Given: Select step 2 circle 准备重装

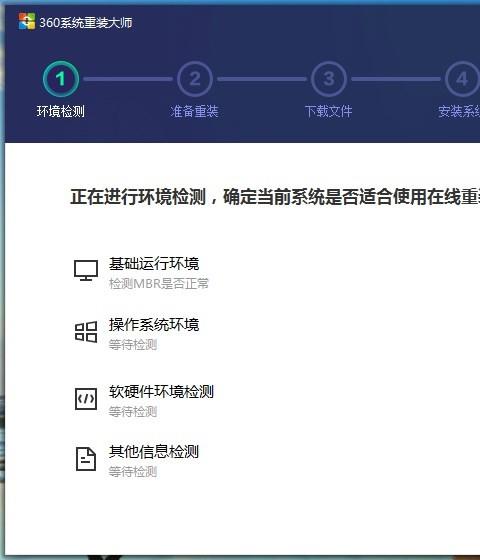Looking at the screenshot, I should tap(195, 79).
